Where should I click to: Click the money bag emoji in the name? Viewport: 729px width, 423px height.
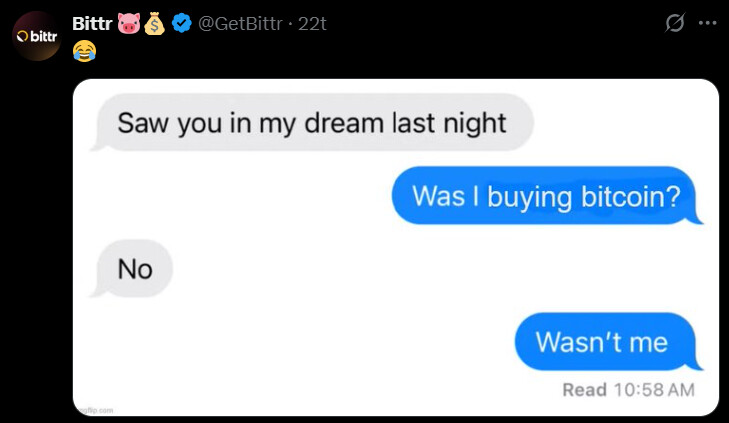click(154, 23)
